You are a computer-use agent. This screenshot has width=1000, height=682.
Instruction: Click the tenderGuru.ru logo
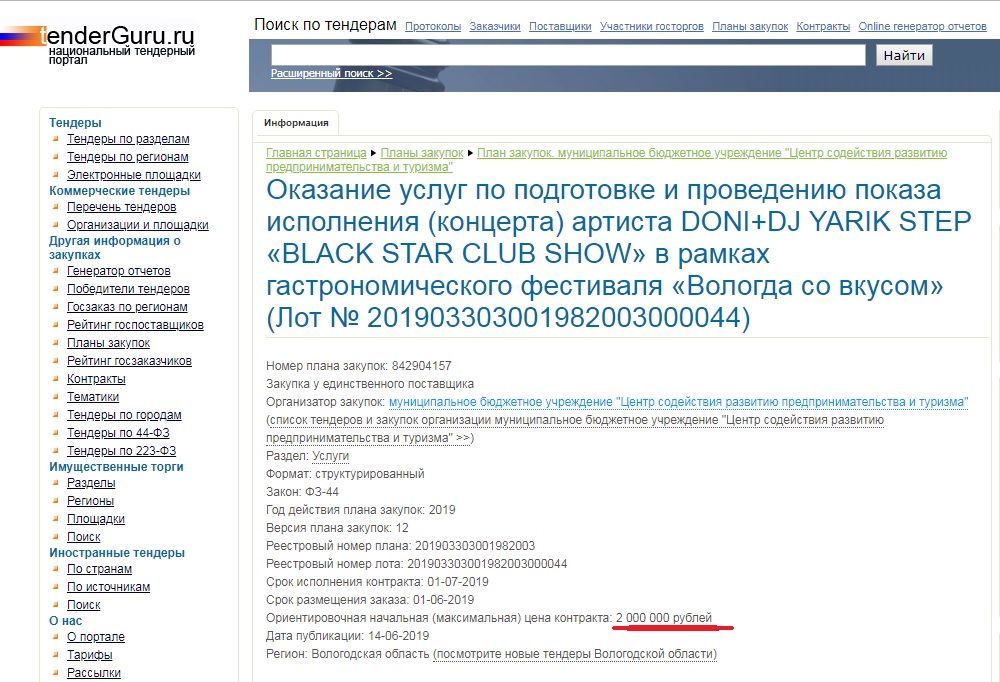(98, 43)
